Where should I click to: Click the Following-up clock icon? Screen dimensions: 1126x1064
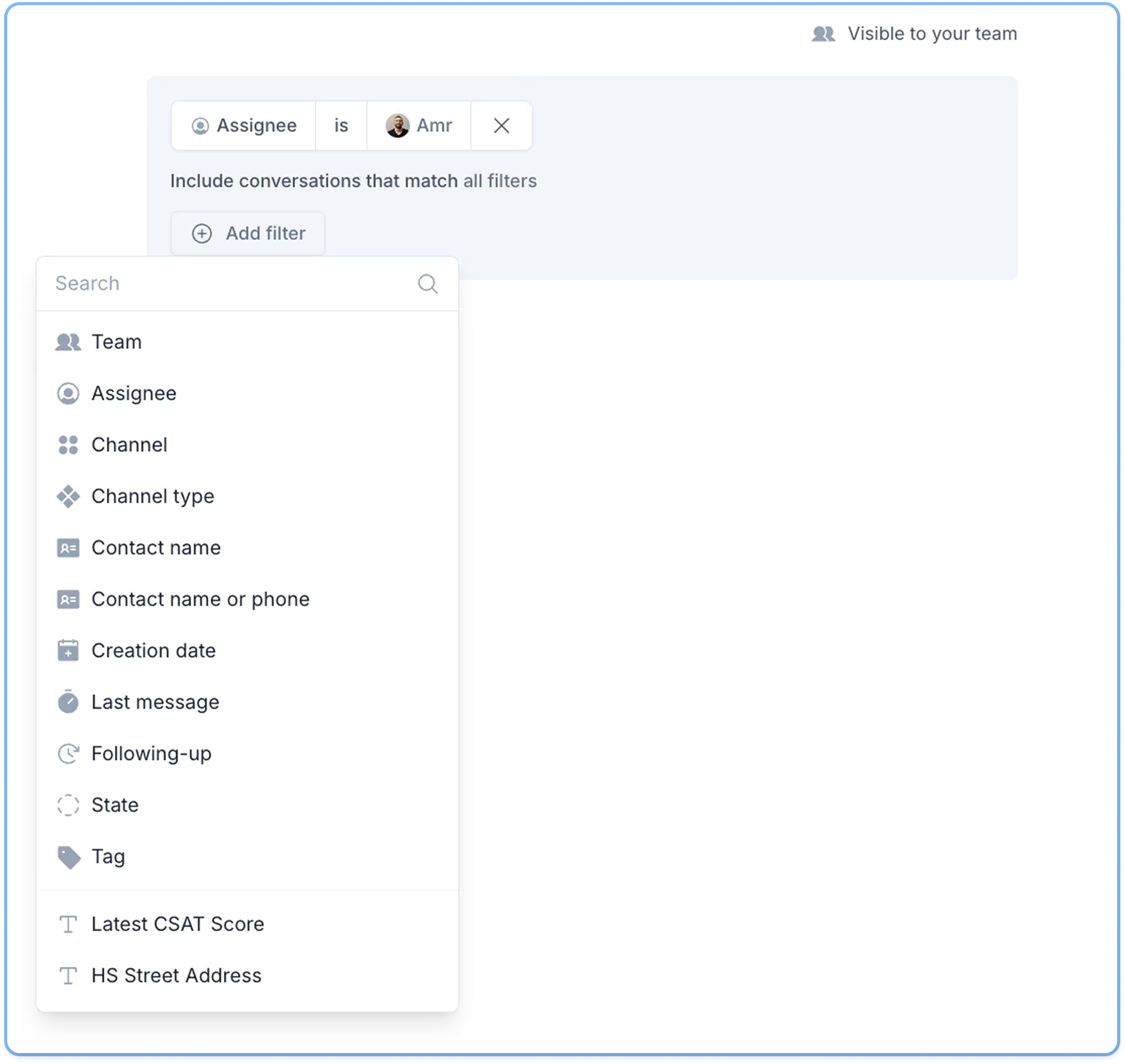coord(68,753)
